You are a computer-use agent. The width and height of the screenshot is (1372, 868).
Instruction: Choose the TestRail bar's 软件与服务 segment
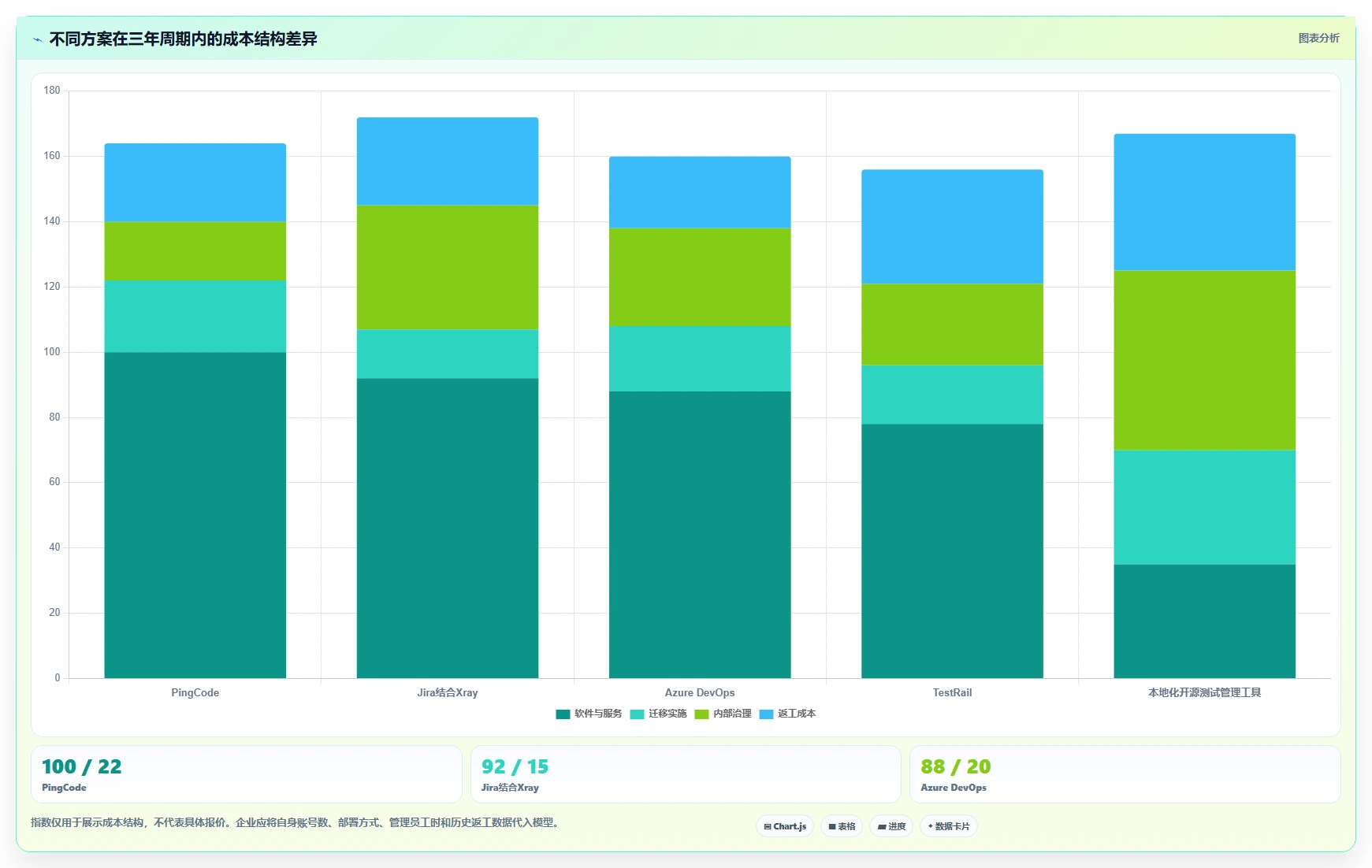(x=952, y=551)
